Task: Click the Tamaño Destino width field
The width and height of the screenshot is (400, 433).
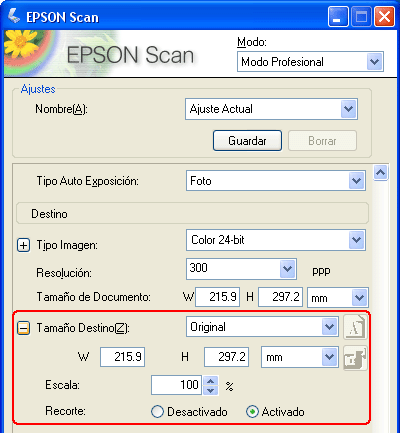Action: click(122, 357)
